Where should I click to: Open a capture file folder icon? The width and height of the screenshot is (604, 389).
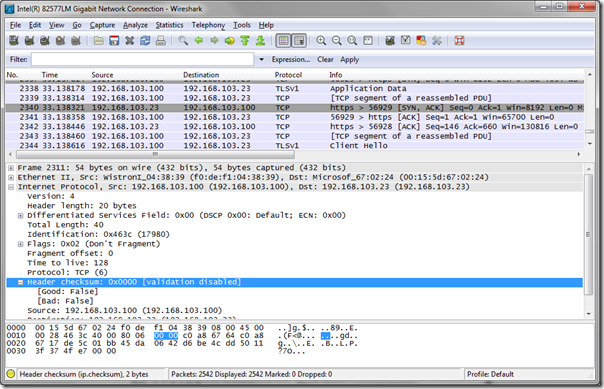[99, 40]
